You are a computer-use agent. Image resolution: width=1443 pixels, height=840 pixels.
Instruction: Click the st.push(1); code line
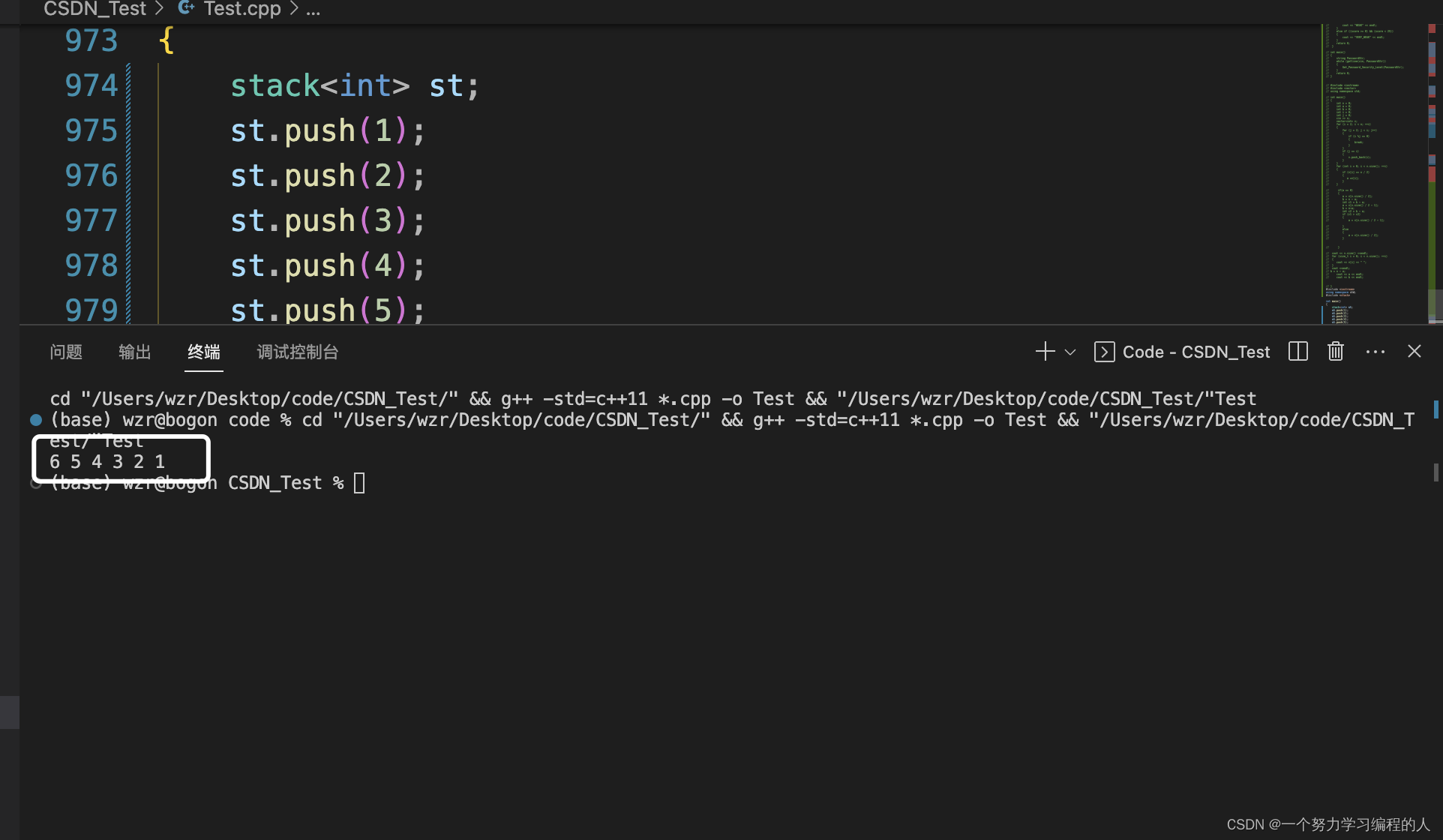coord(328,130)
